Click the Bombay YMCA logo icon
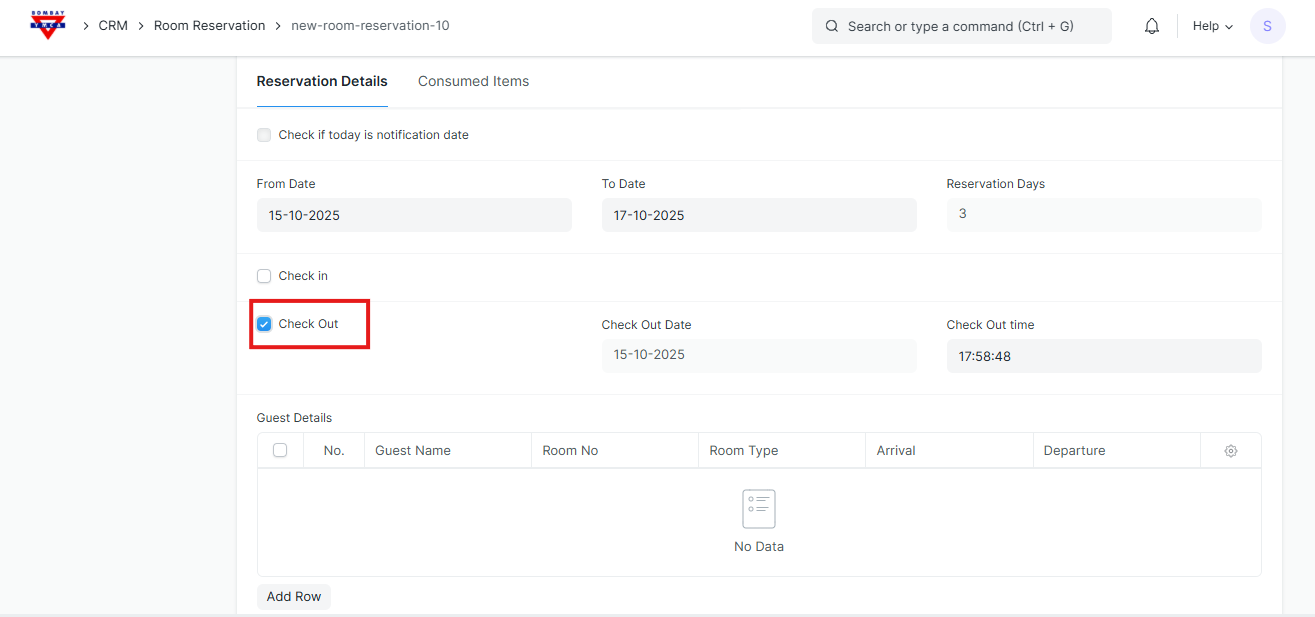The height and width of the screenshot is (617, 1315). click(48, 25)
